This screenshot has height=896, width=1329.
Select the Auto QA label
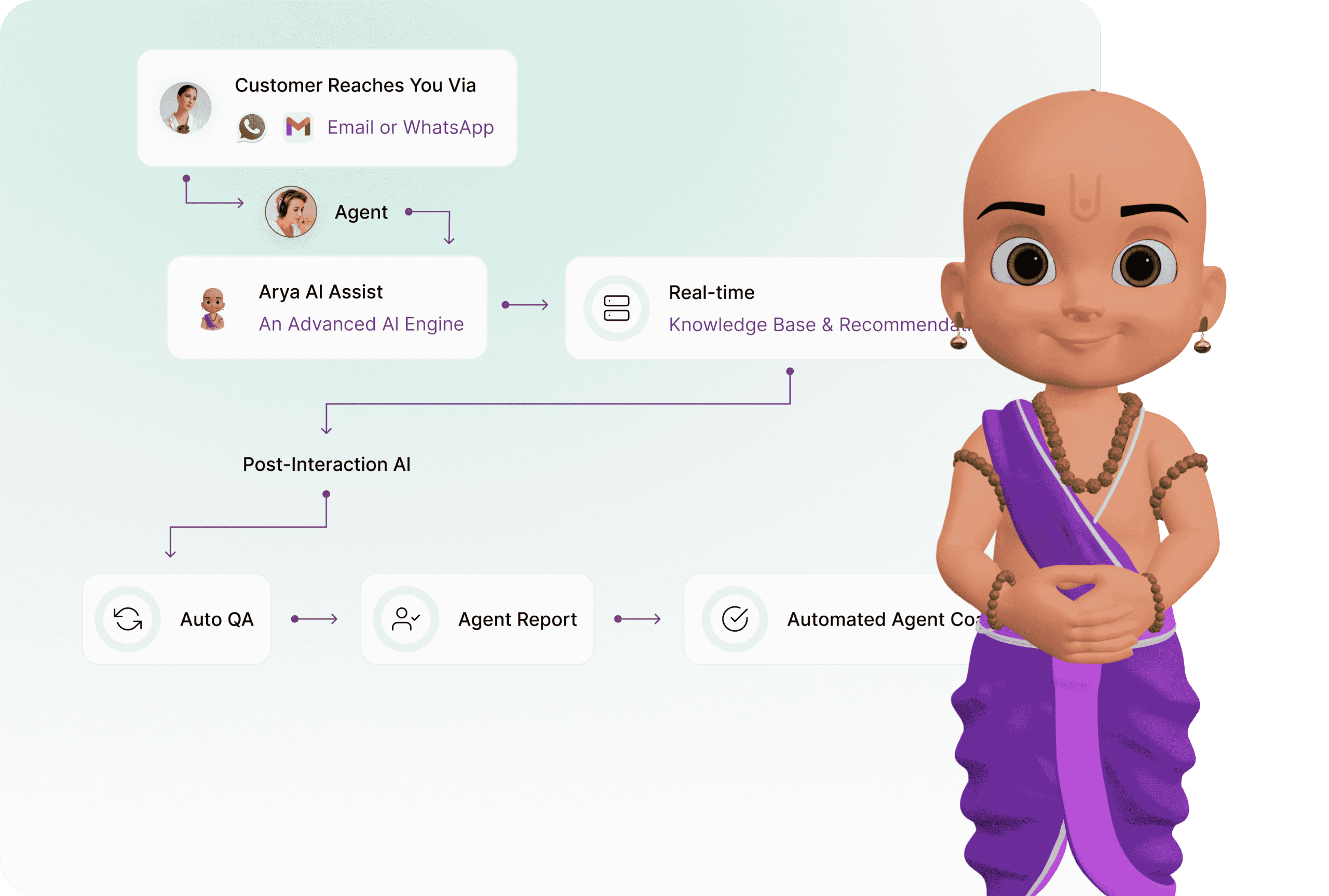click(x=216, y=619)
